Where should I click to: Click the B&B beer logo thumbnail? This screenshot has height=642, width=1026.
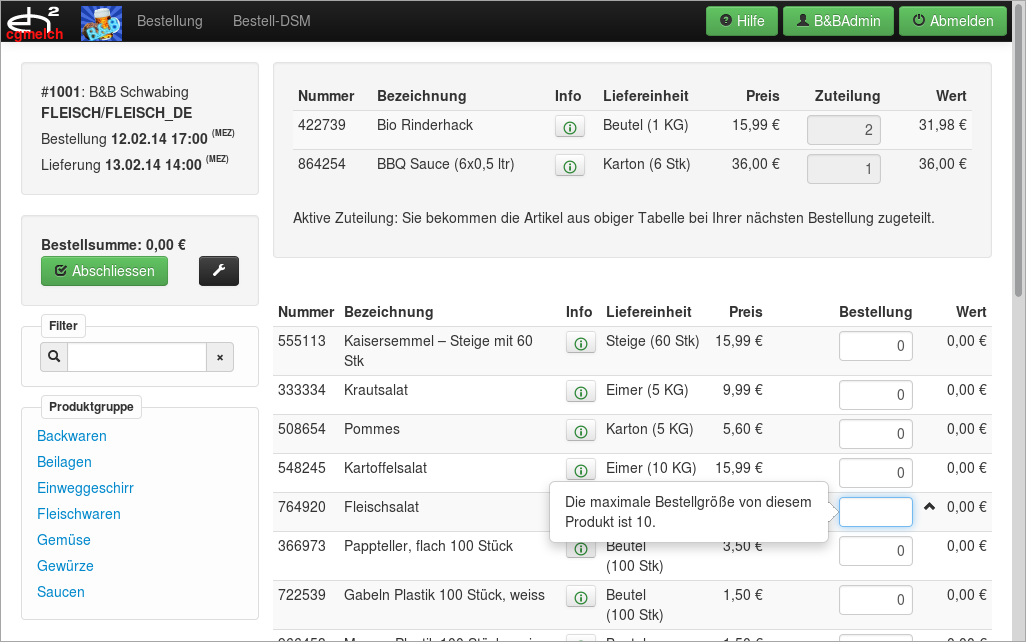tap(101, 22)
